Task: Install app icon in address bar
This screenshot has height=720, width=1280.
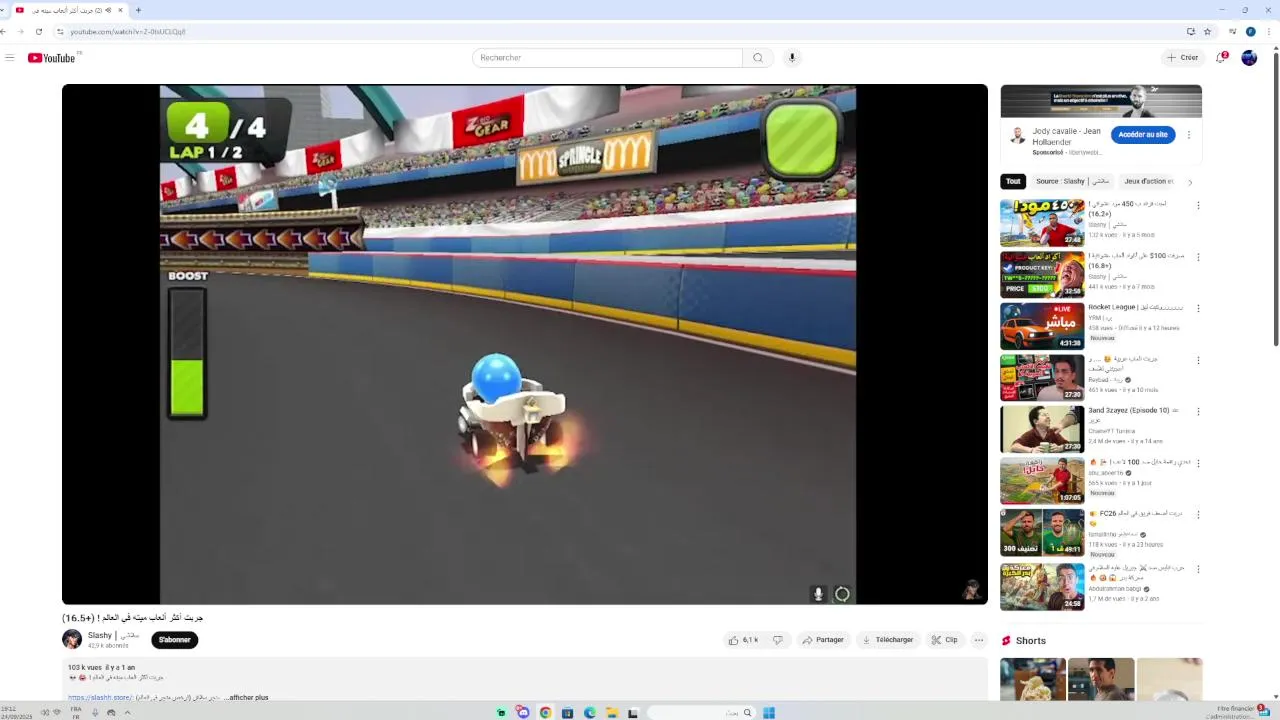Action: click(1191, 31)
